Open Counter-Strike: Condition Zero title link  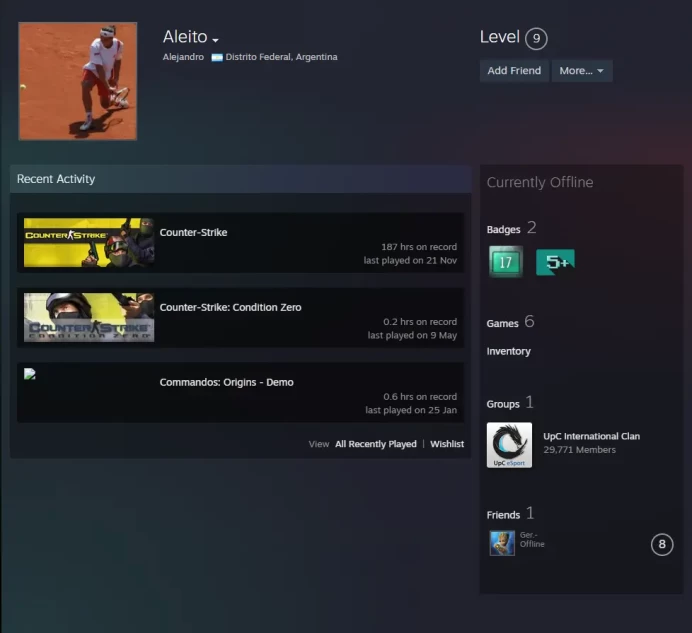pos(230,308)
